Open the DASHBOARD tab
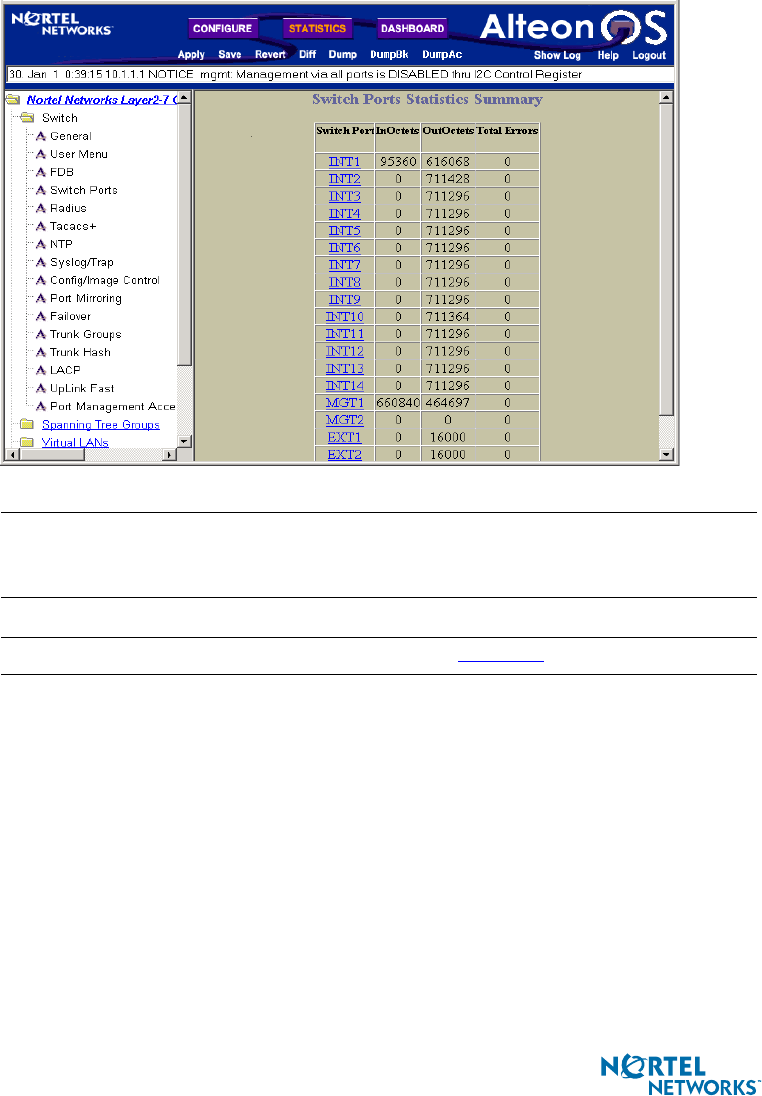This screenshot has width=762, height=1096. coord(412,29)
